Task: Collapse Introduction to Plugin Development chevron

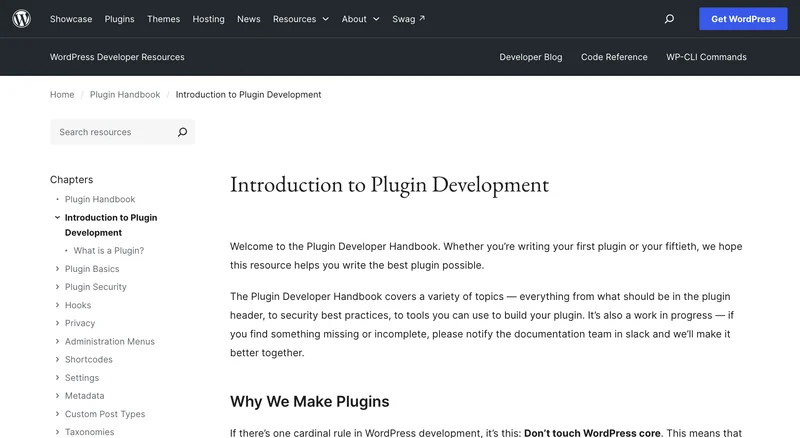Action: point(57,217)
